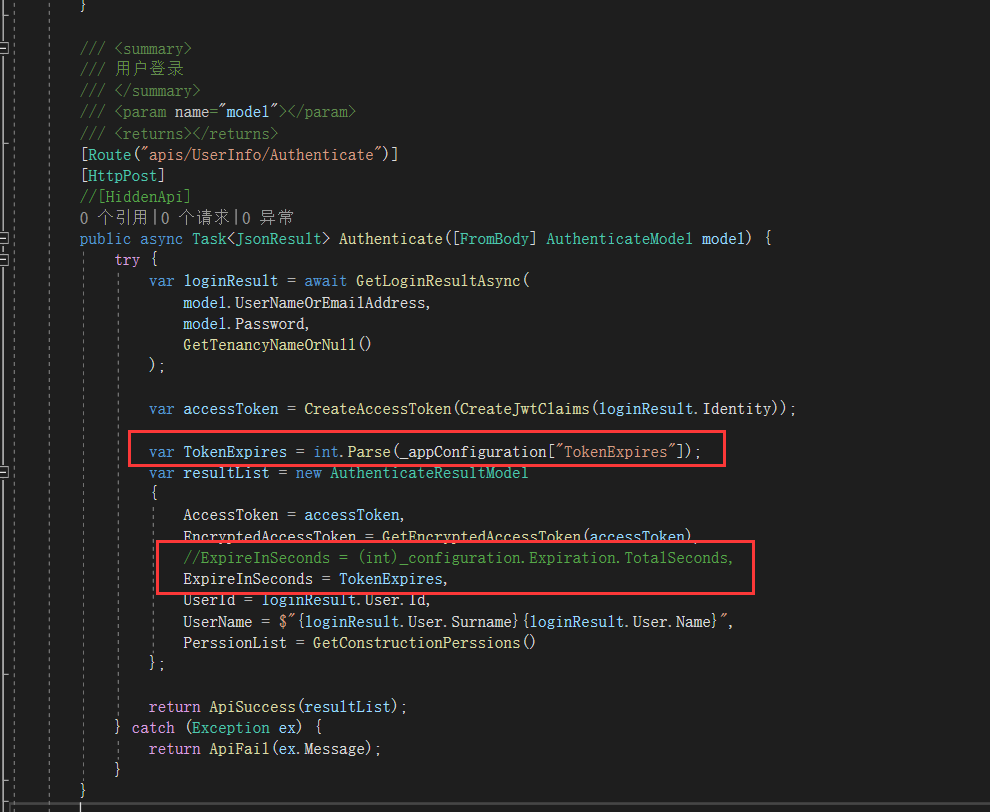Click the AuthenticateModel parameter type
This screenshot has height=812, width=990.
619,239
